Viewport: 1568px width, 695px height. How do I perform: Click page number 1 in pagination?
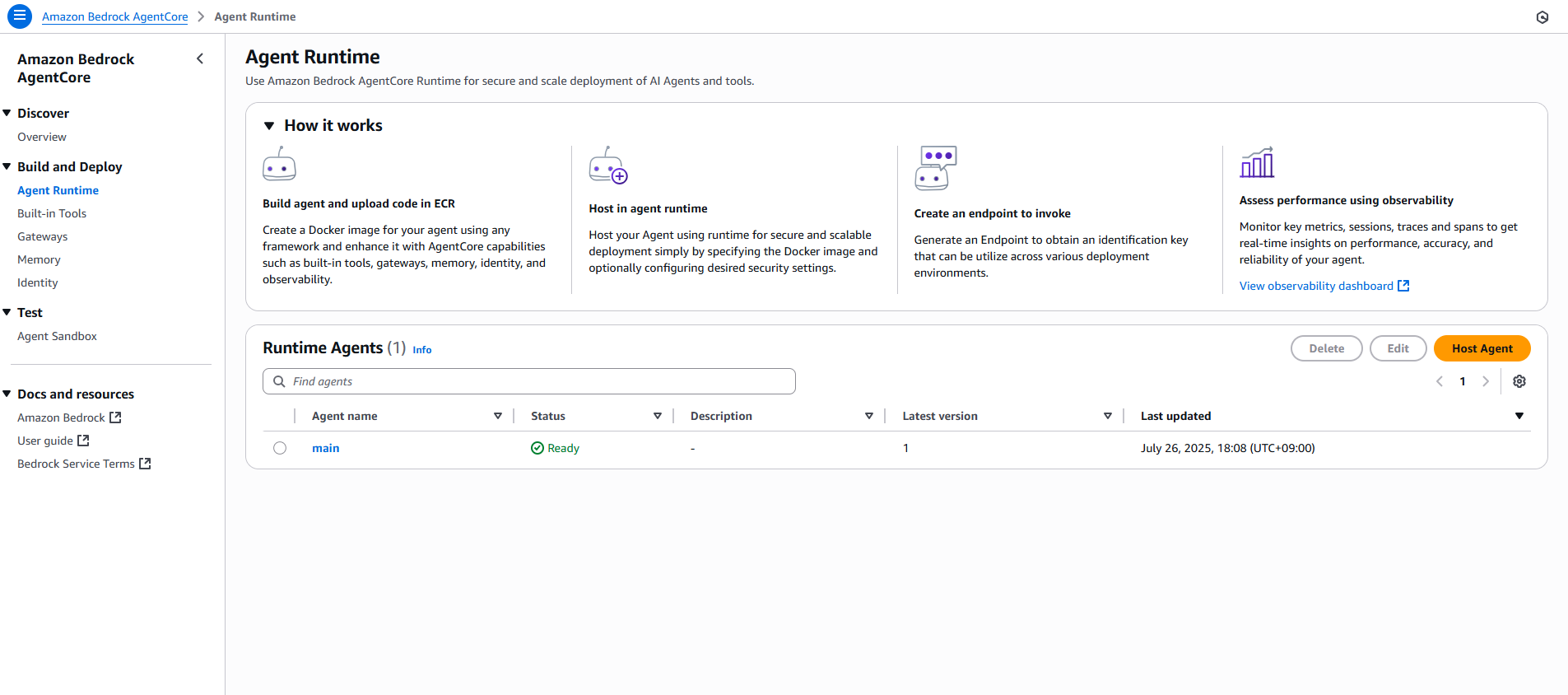(1463, 381)
